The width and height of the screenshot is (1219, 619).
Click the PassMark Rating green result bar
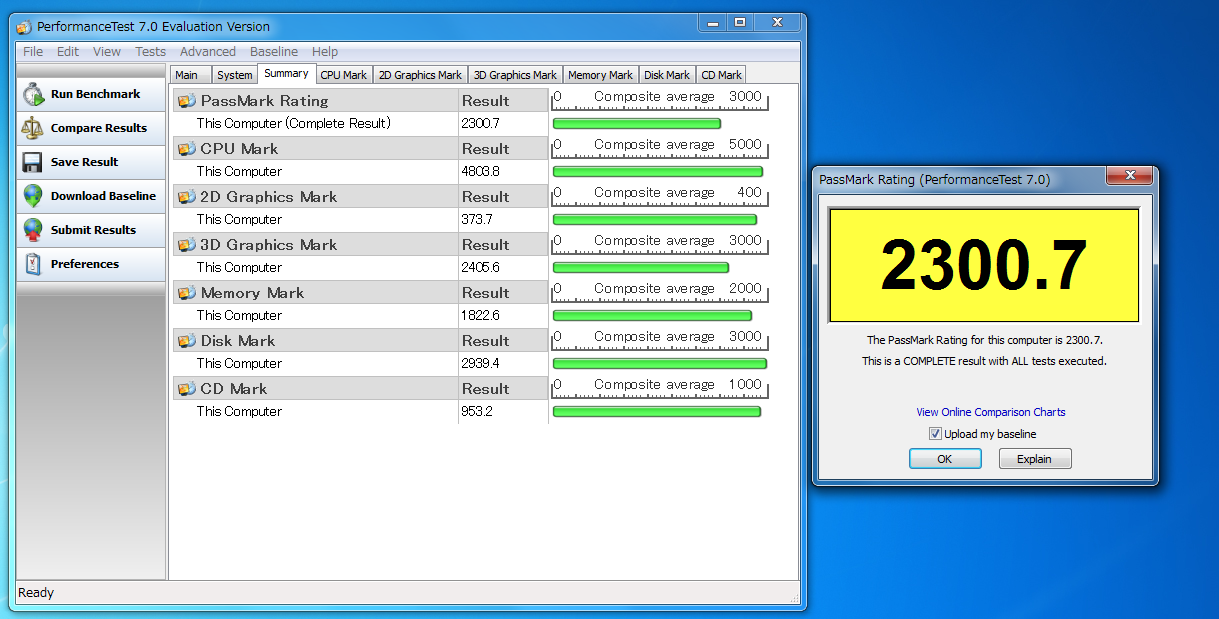click(x=637, y=124)
